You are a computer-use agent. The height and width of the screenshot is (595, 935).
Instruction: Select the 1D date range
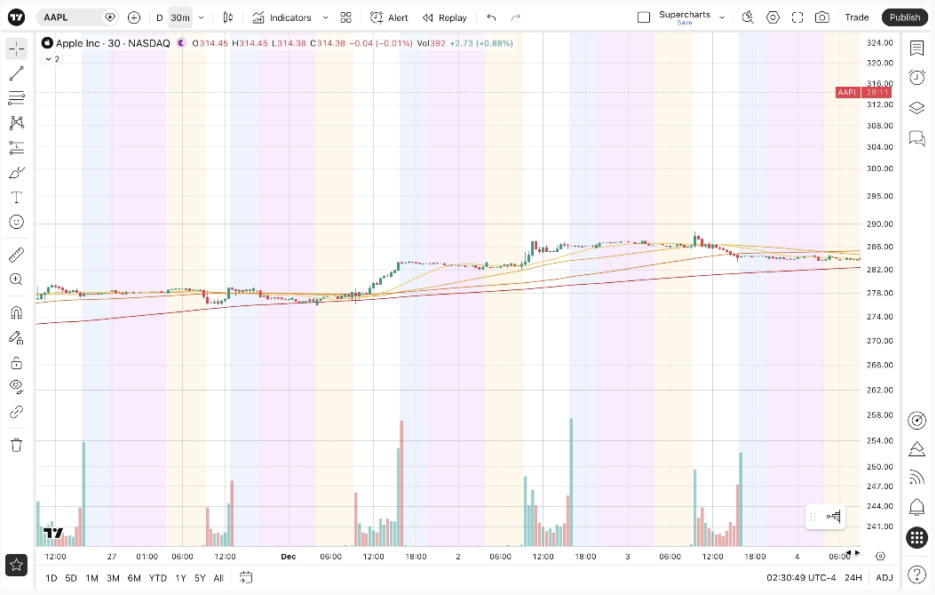click(x=51, y=578)
